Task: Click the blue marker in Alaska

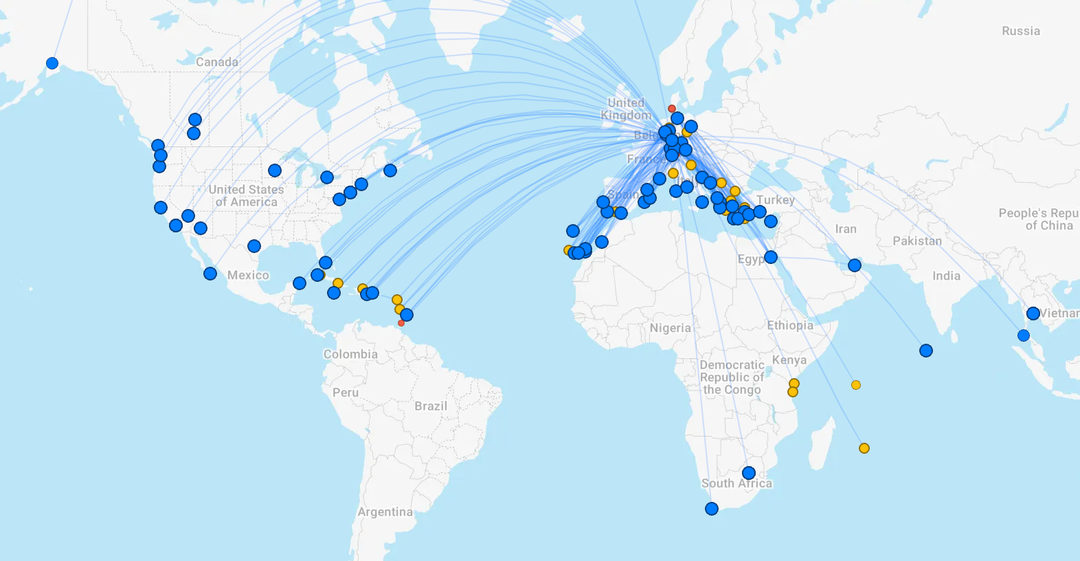Action: click(x=52, y=64)
